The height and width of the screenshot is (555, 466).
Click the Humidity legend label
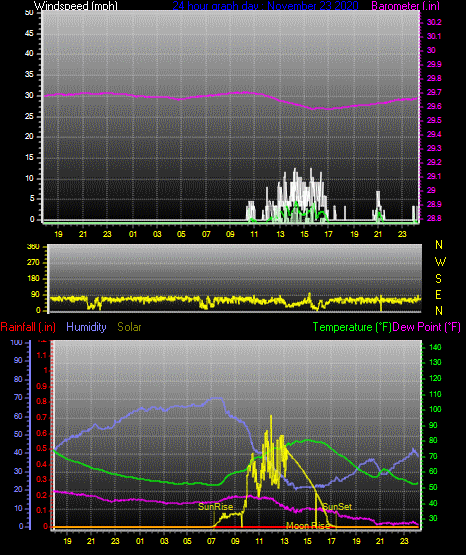[86, 327]
